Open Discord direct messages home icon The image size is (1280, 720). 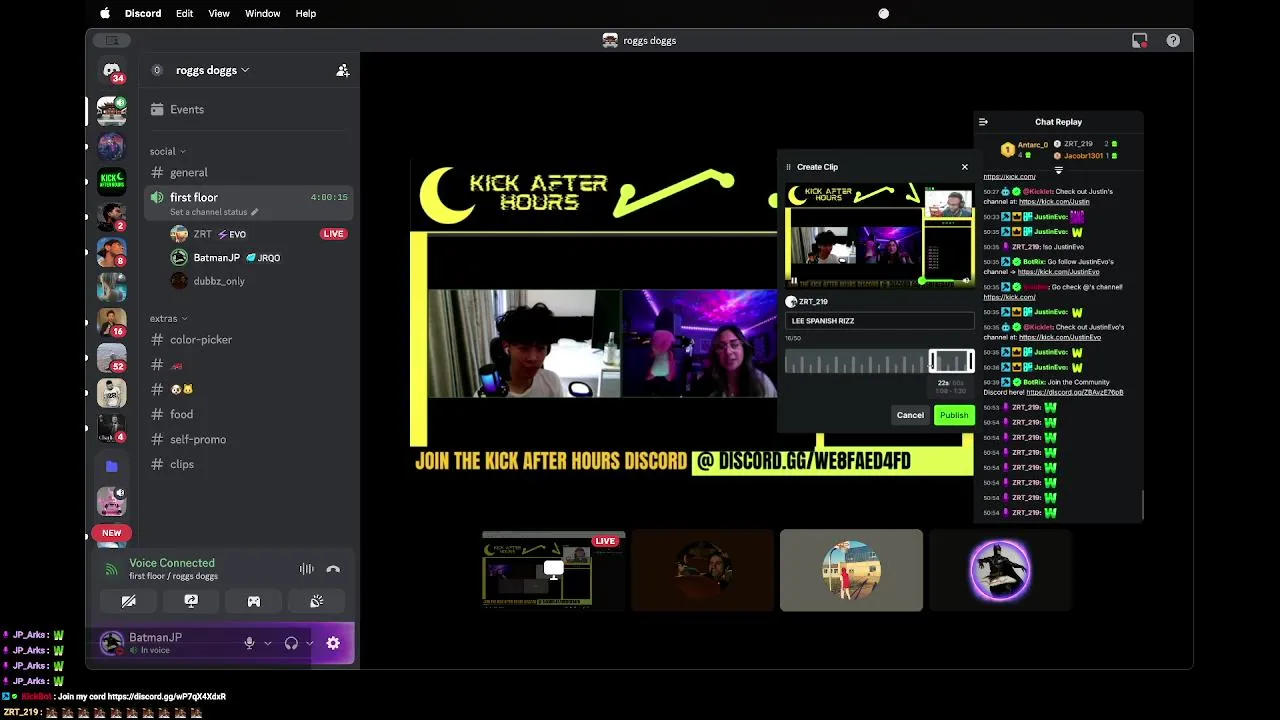click(112, 70)
